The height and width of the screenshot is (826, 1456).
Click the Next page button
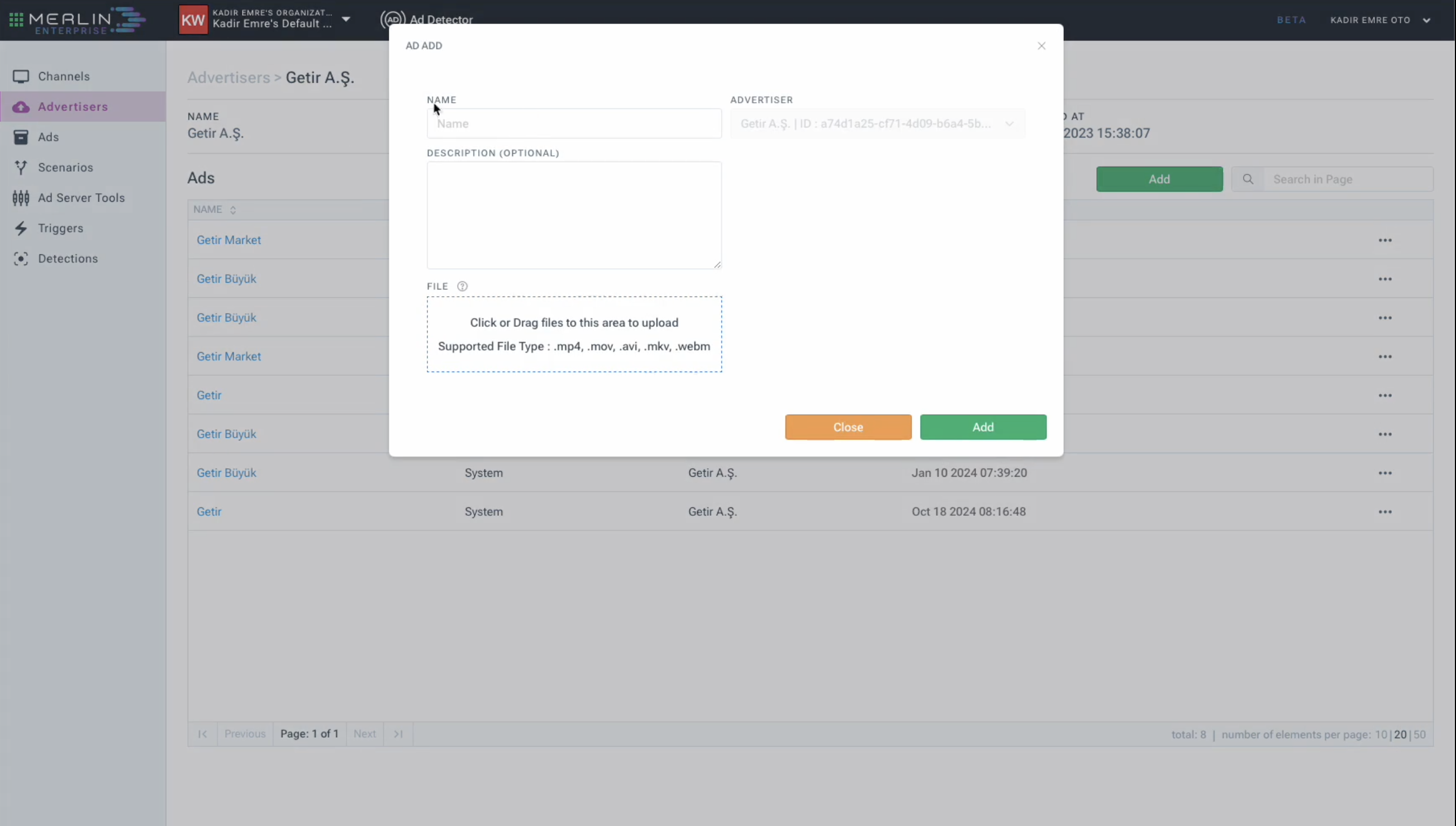point(365,734)
